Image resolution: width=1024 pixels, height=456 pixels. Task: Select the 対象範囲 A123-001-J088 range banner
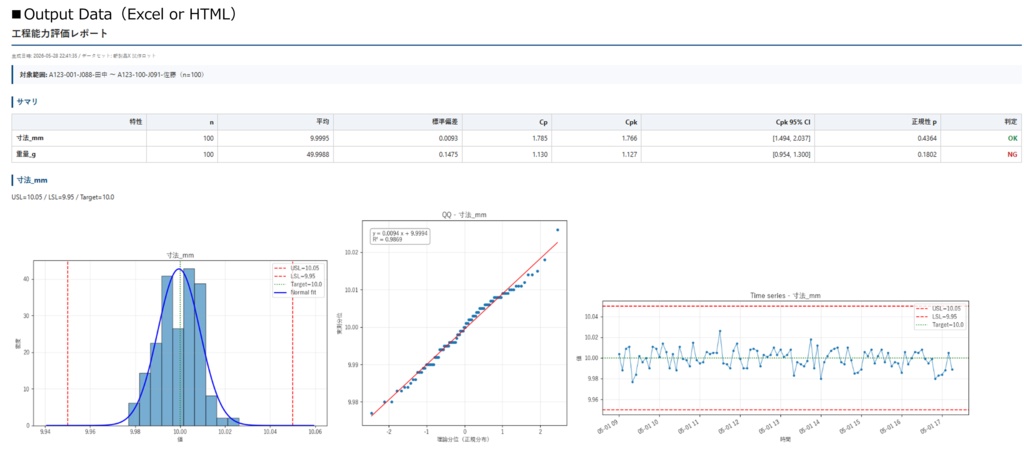tap(516, 74)
